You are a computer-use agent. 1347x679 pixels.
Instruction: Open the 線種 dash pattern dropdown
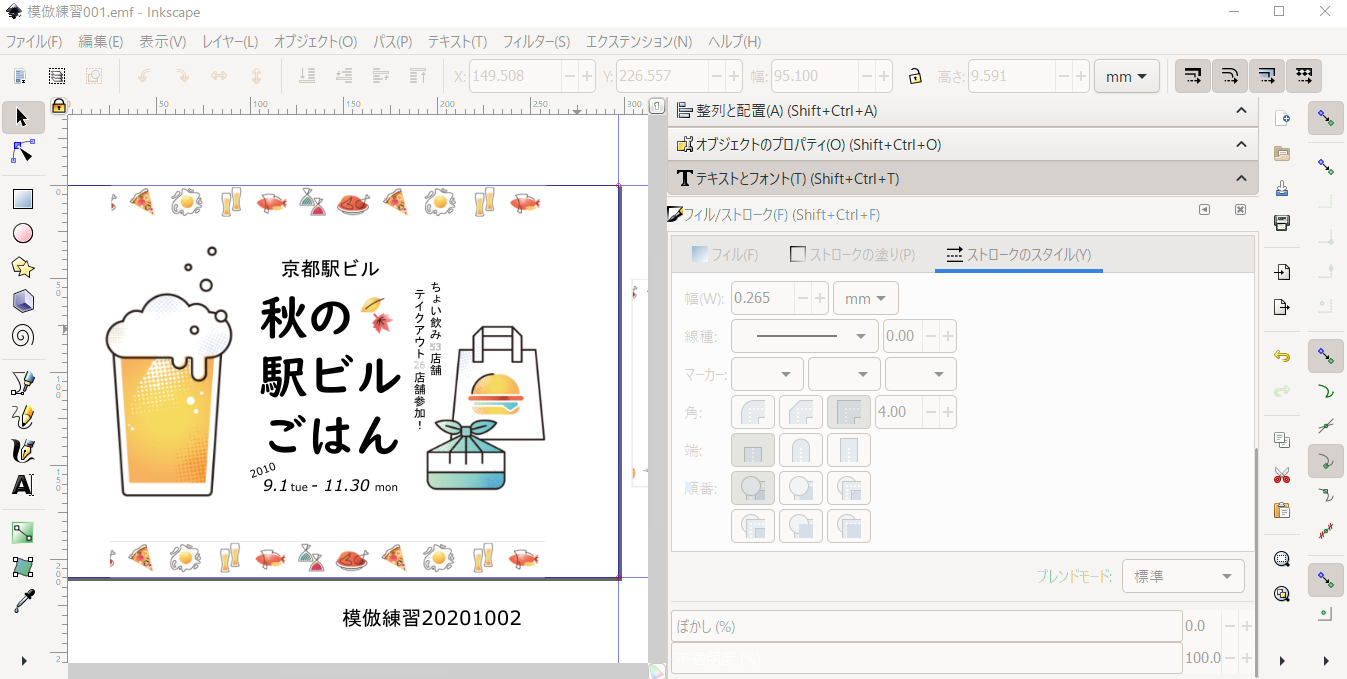pyautogui.click(x=805, y=336)
